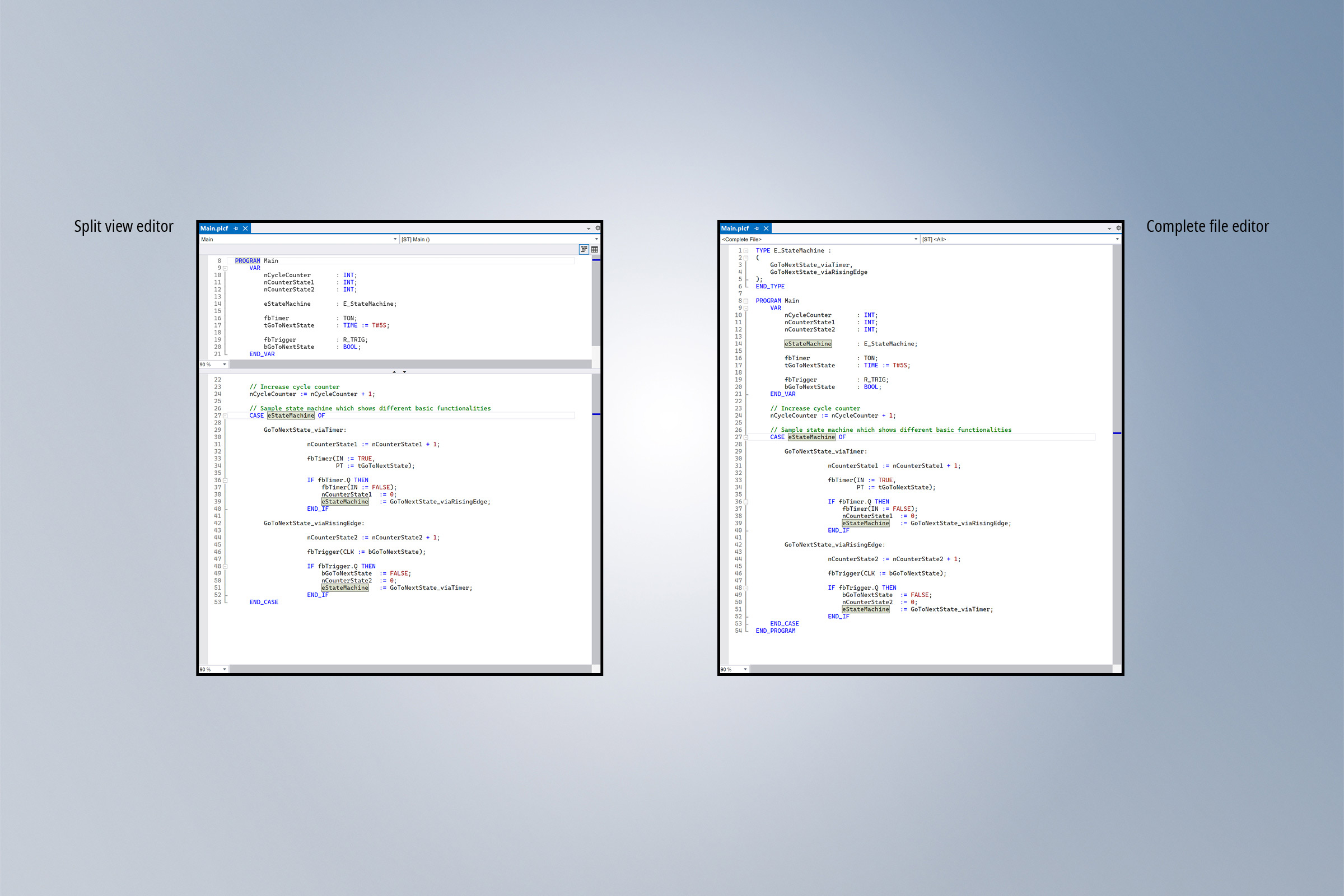
Task: Switch to tabular declaration view icon in split editor
Action: (x=595, y=249)
